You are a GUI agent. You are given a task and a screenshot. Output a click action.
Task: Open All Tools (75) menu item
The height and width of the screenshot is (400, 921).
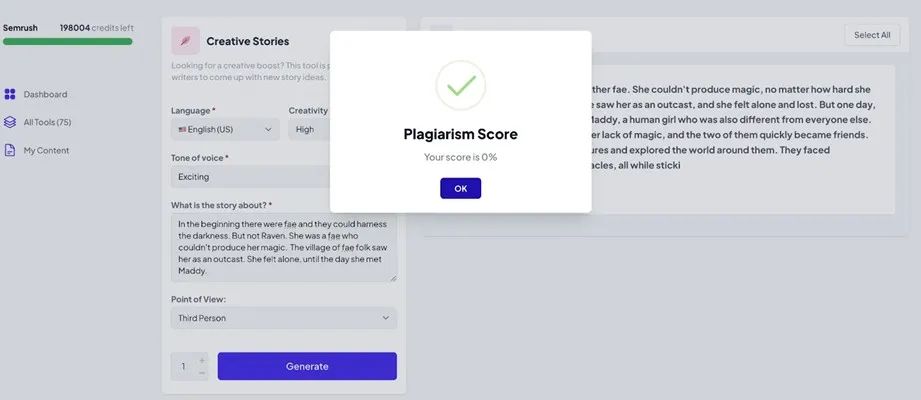tap(47, 122)
